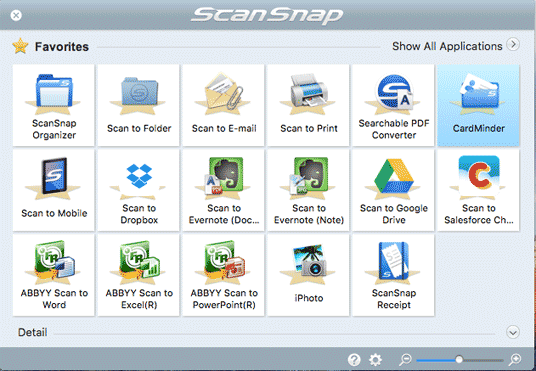Image resolution: width=536 pixels, height=371 pixels.
Task: Open ScanSnap Organizer
Action: point(54,105)
